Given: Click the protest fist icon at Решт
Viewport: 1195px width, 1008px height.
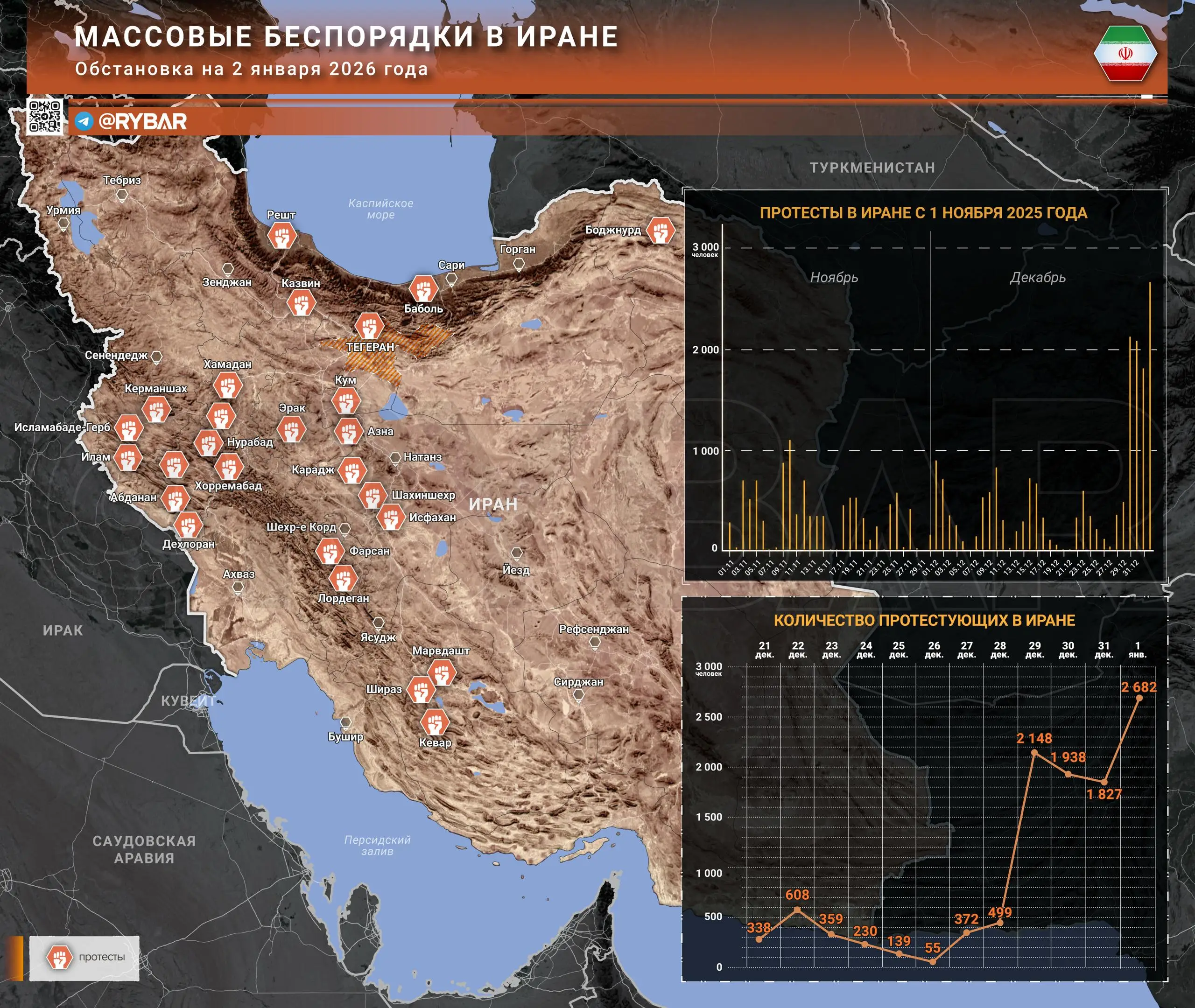Looking at the screenshot, I should point(282,235).
